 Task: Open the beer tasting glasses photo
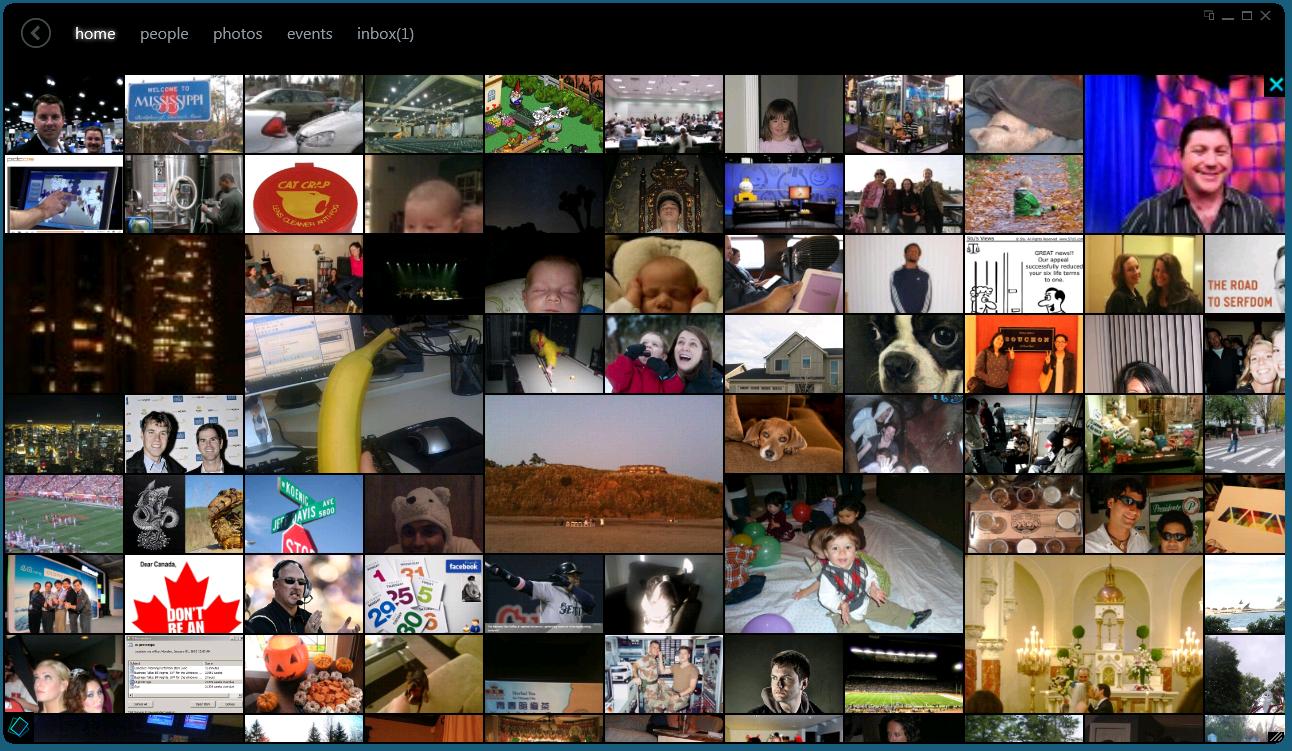(x=1024, y=514)
